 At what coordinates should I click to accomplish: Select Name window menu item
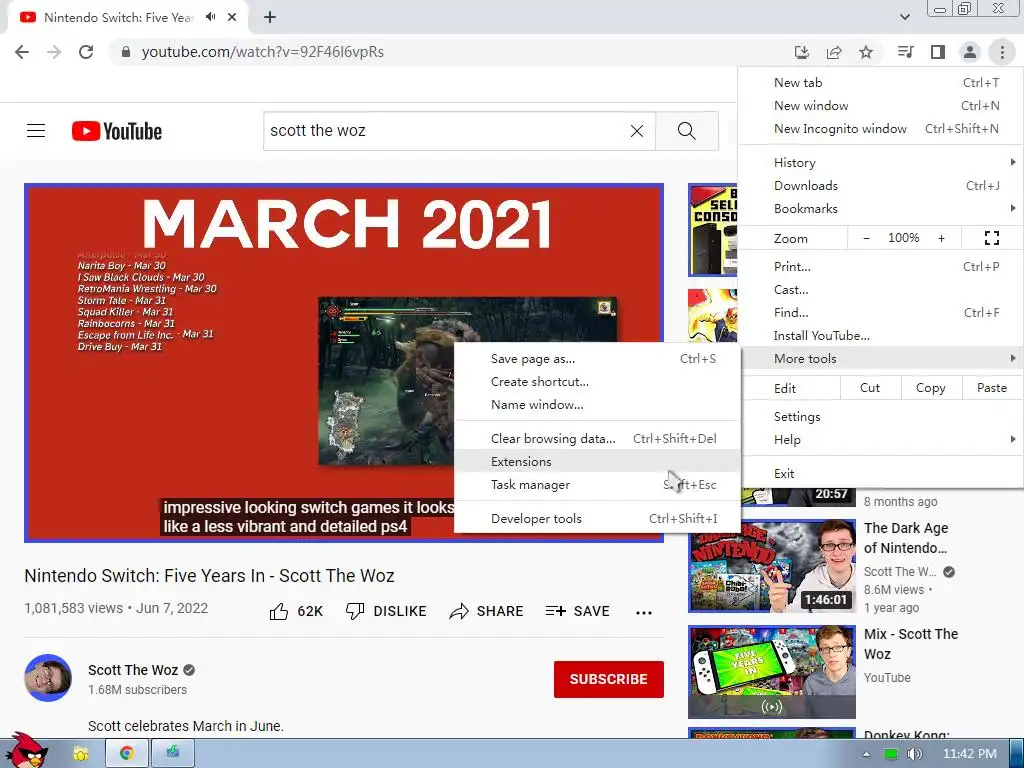click(x=598, y=404)
